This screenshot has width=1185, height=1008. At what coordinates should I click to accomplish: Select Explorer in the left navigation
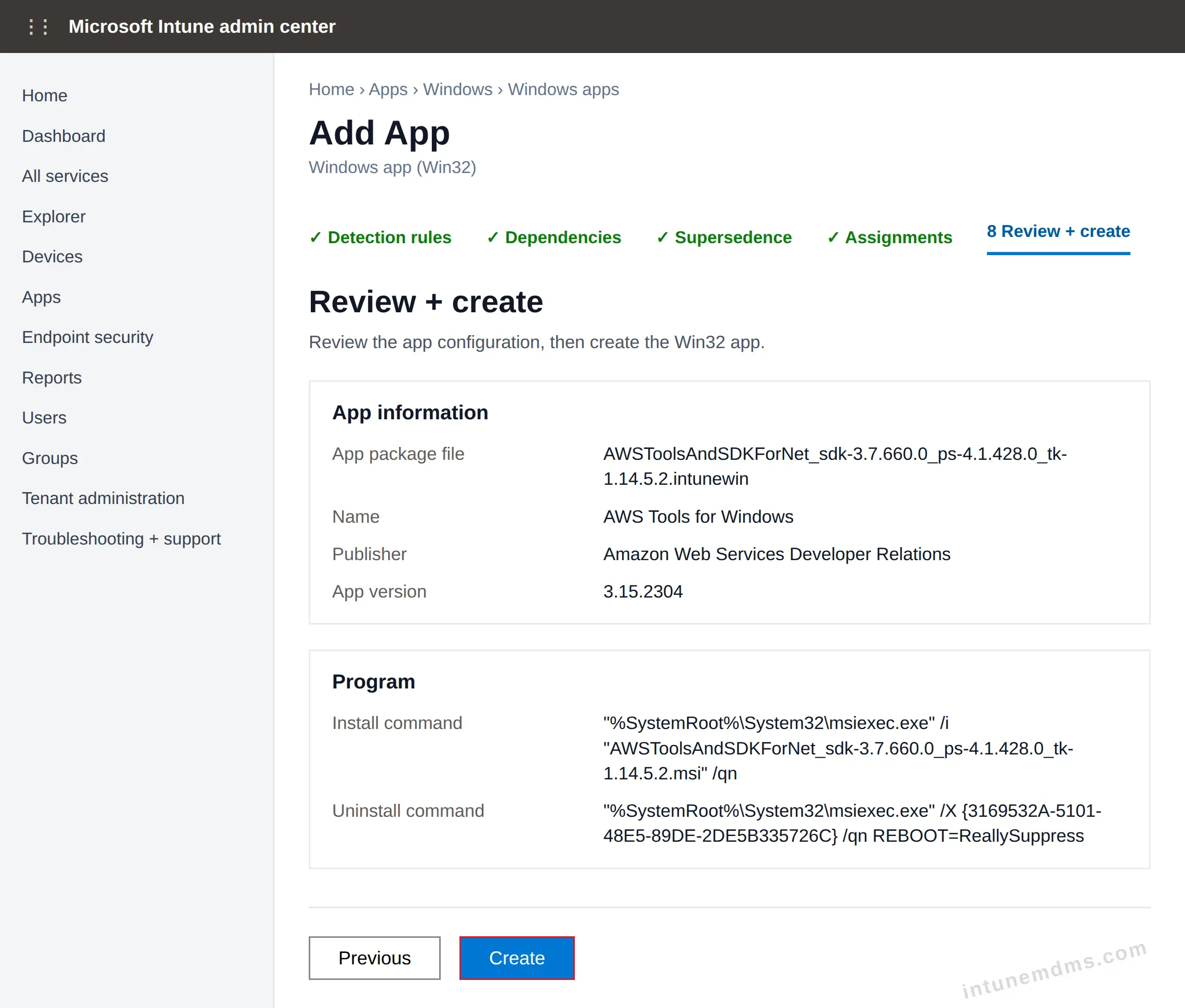point(54,217)
